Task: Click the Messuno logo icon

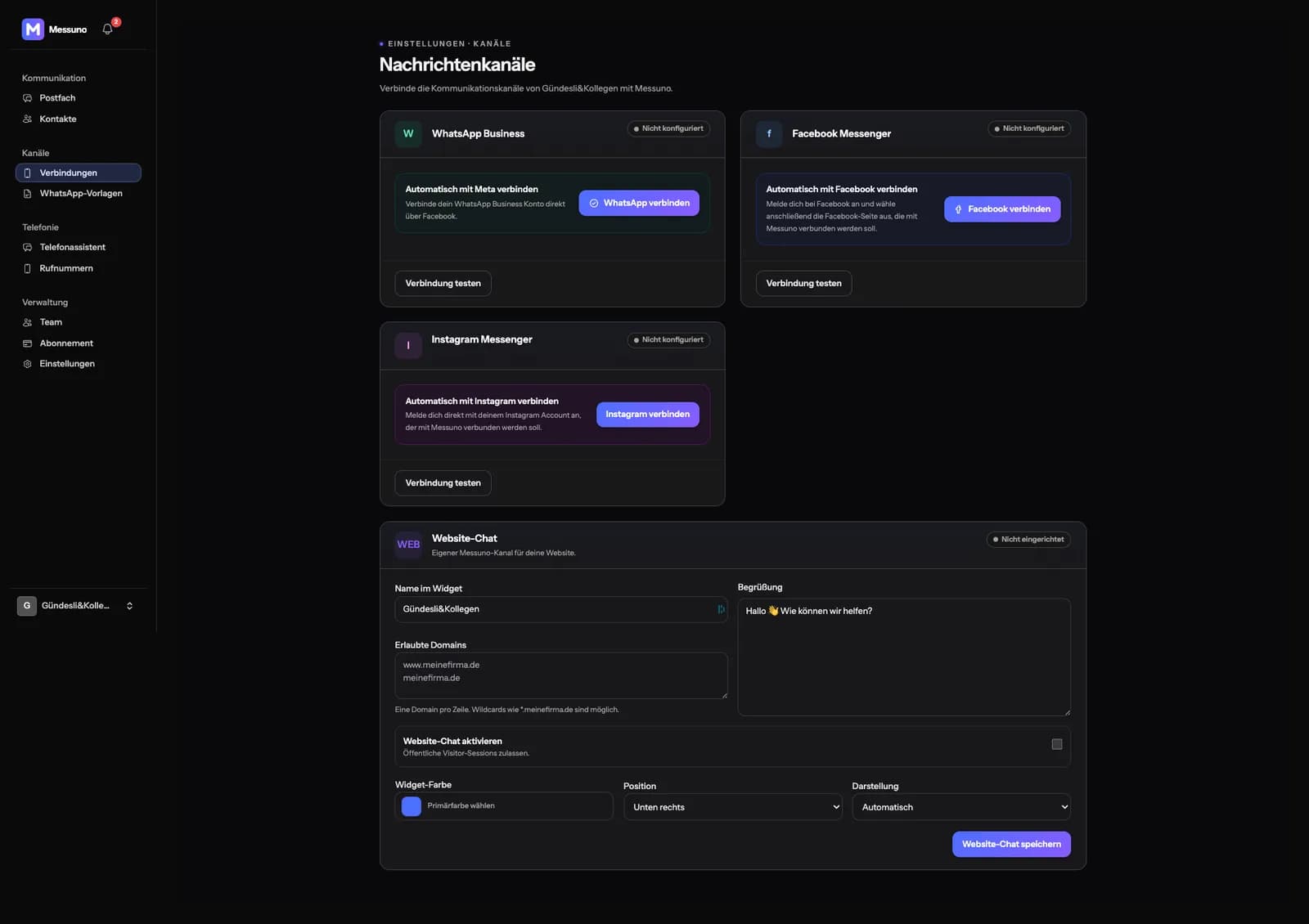Action: (x=33, y=29)
